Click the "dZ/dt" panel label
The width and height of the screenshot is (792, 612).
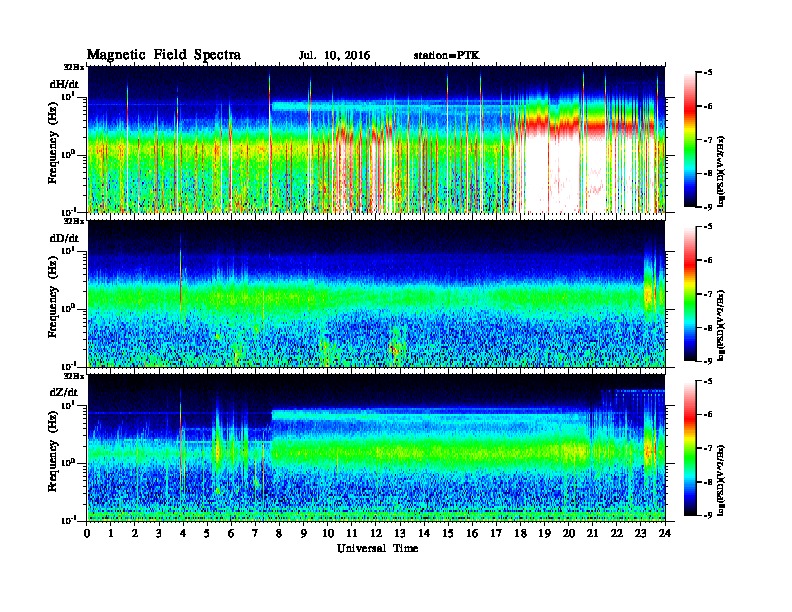tap(64, 392)
